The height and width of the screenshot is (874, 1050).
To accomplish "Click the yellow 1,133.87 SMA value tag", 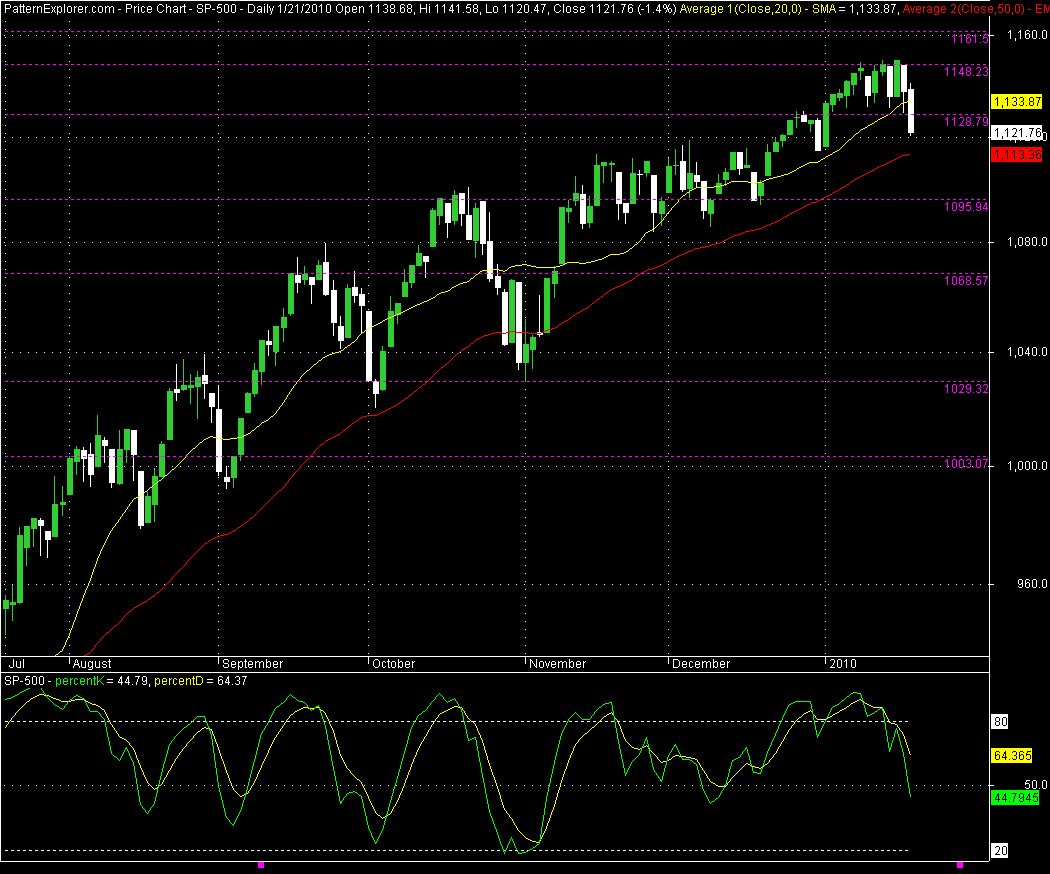I will point(1017,102).
